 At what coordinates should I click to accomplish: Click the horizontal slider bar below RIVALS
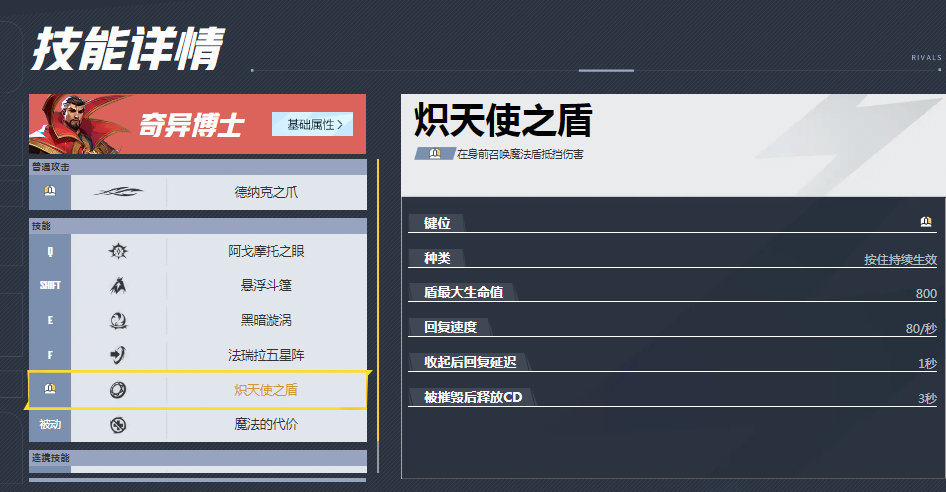(x=606, y=70)
